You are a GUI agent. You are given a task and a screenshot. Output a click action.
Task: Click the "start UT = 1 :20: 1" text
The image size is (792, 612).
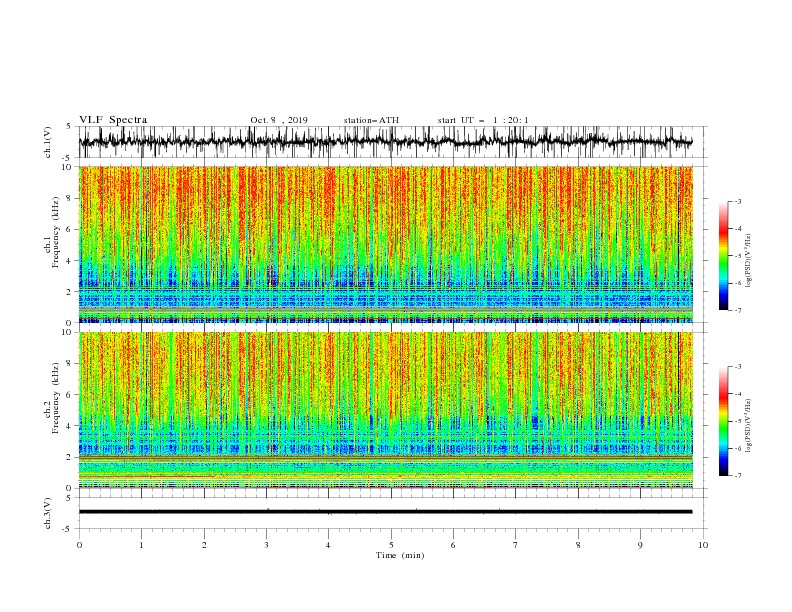click(483, 120)
